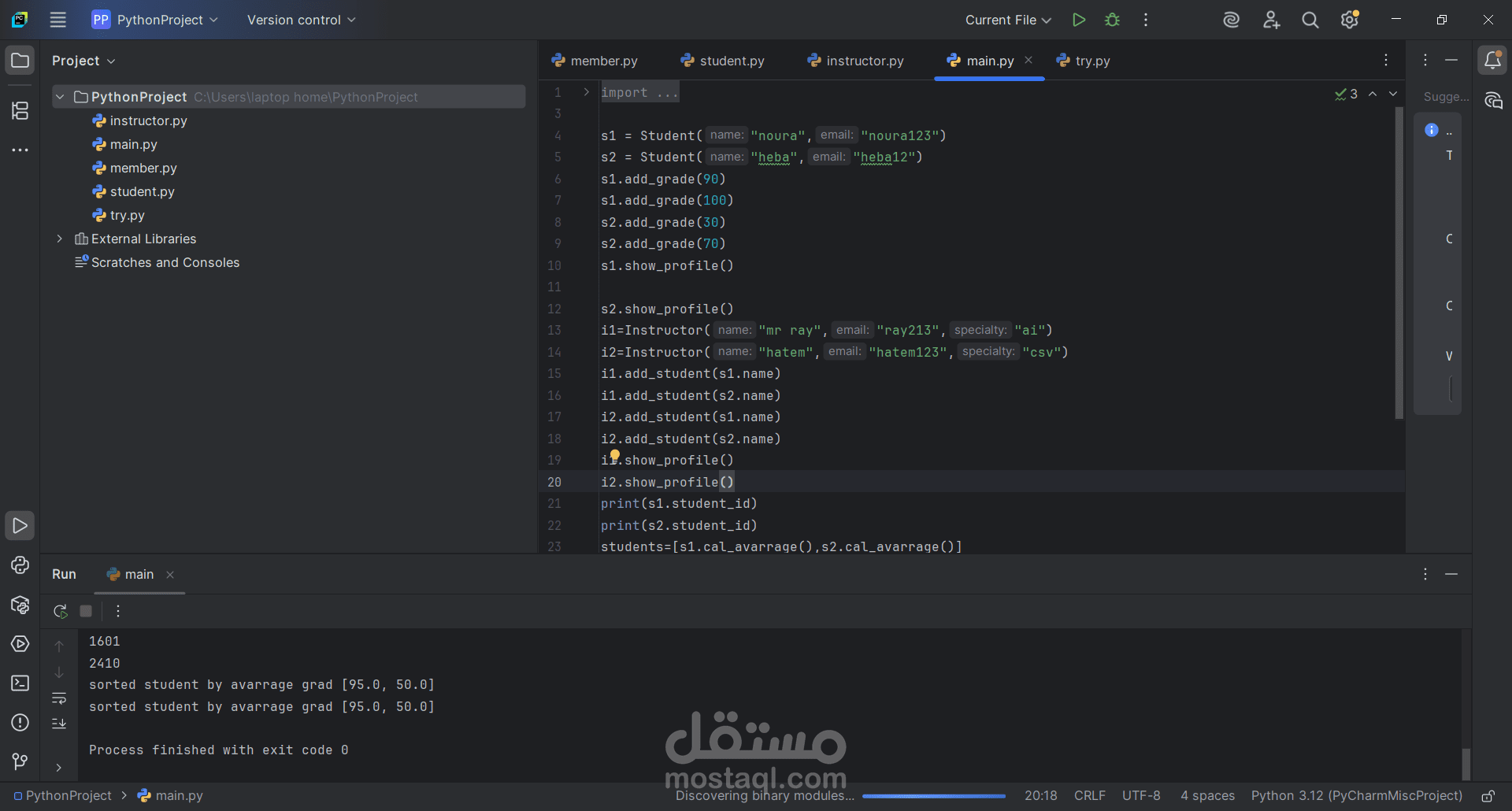This screenshot has height=811, width=1512.
Task: Close the main run tab
Action: coord(170,575)
